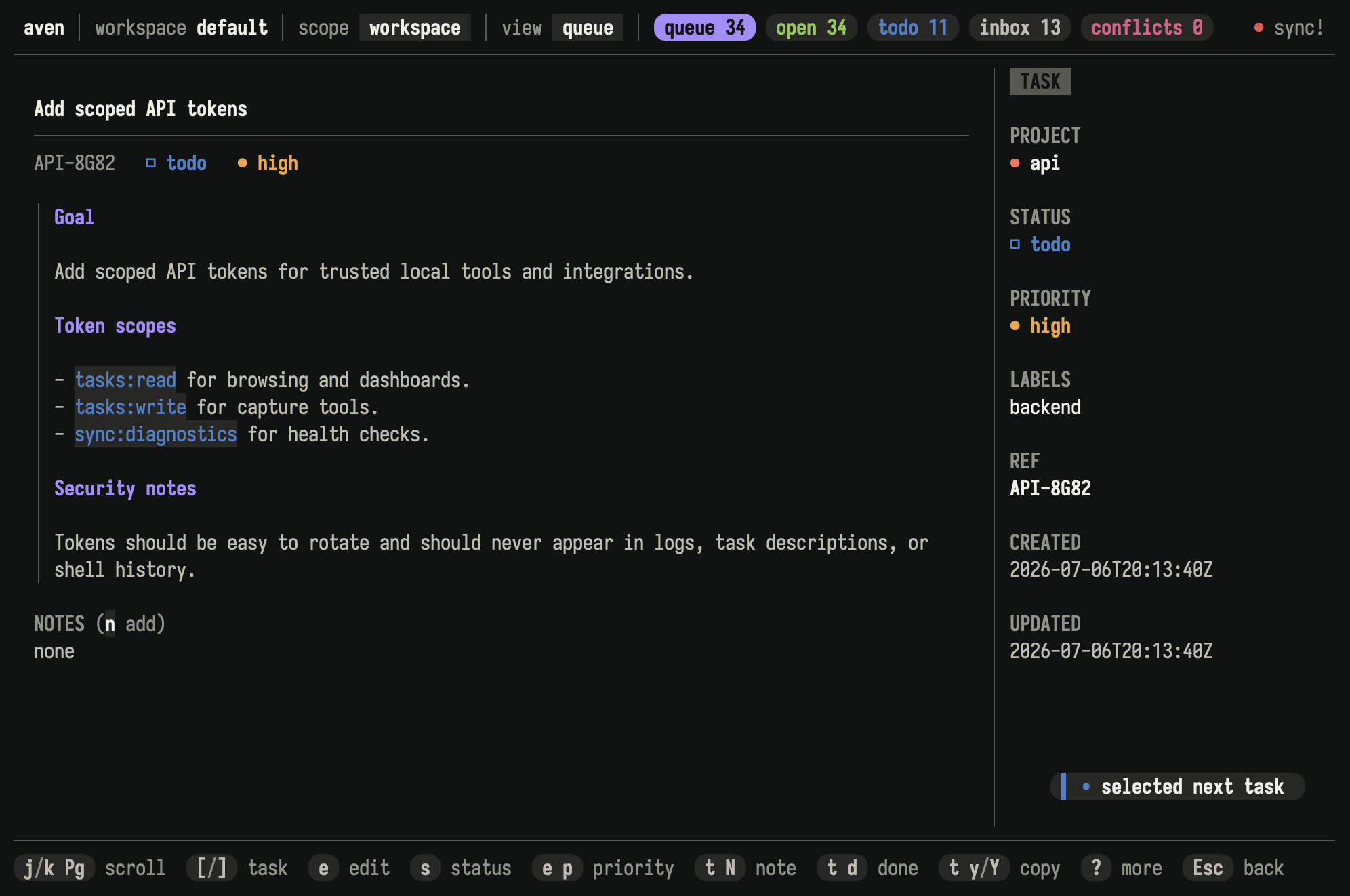Click the security paragraph about rotating tokens

pos(491,556)
